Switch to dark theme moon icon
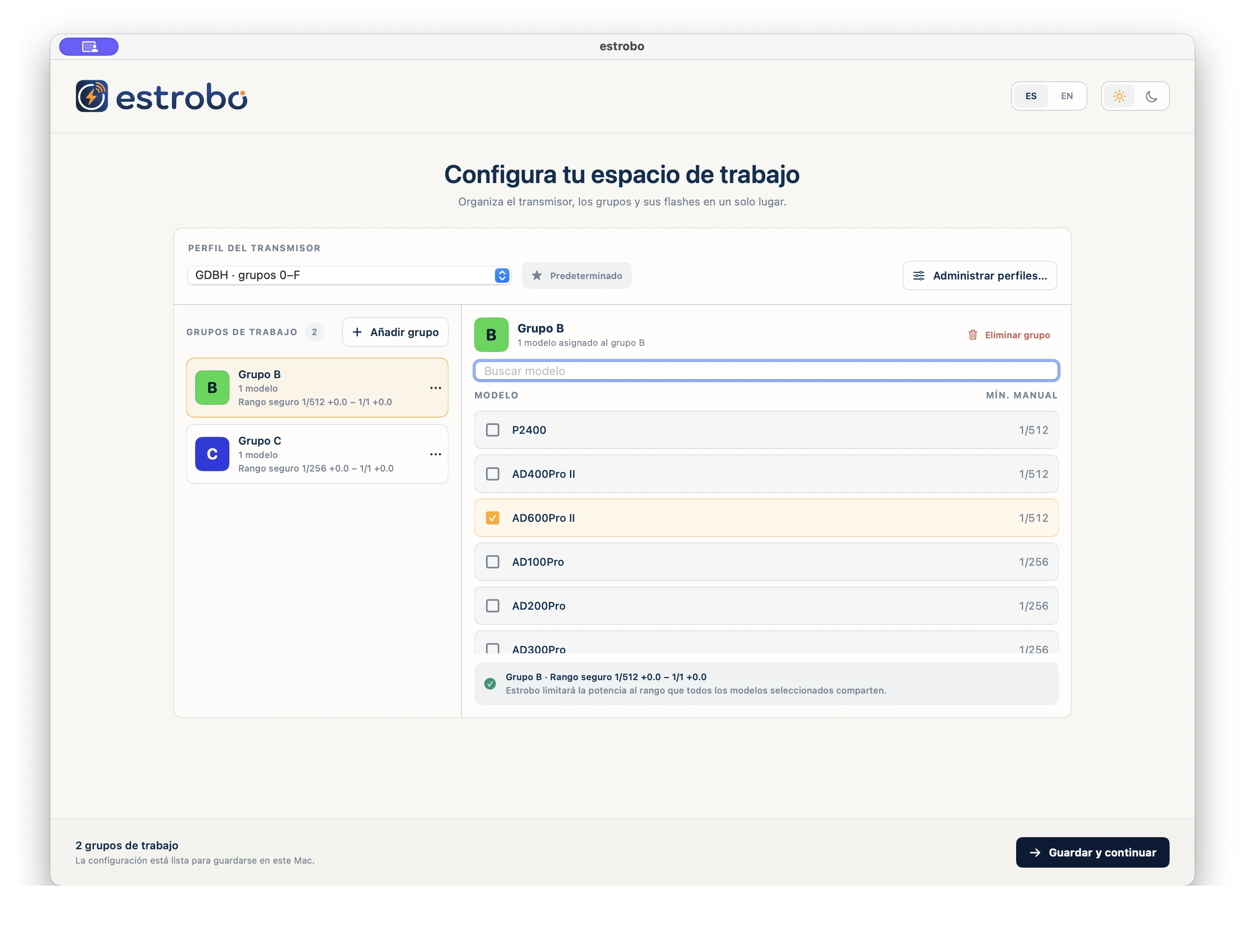Screen dimensions: 1245x952 click(x=1151, y=96)
